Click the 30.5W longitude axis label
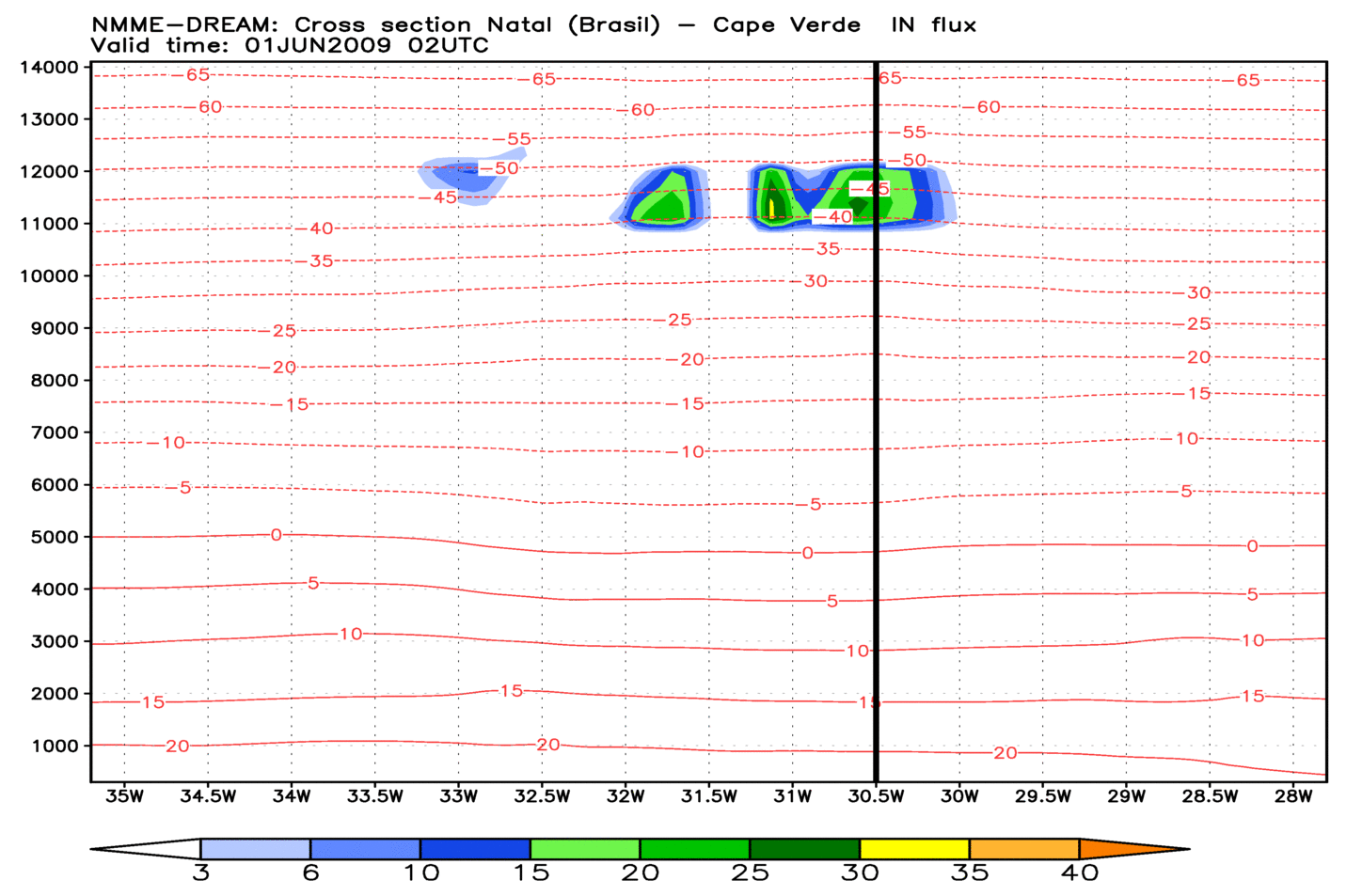This screenshot has width=1346, height=896. coord(876,797)
